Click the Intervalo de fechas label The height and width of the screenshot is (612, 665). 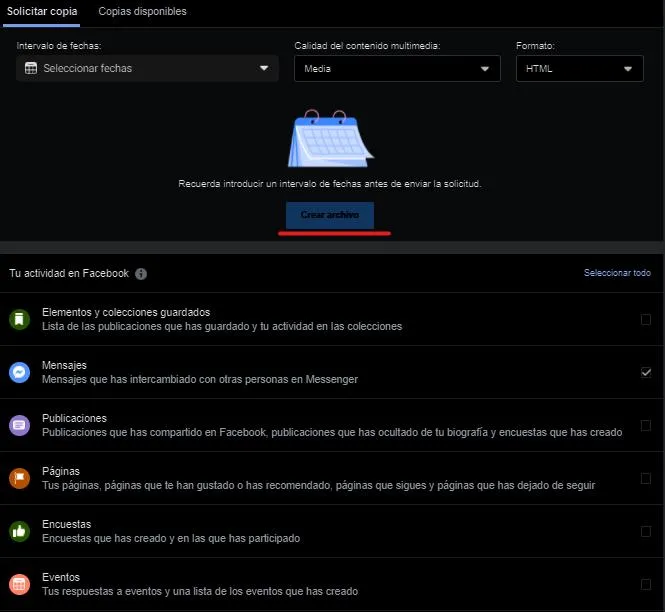59,46
